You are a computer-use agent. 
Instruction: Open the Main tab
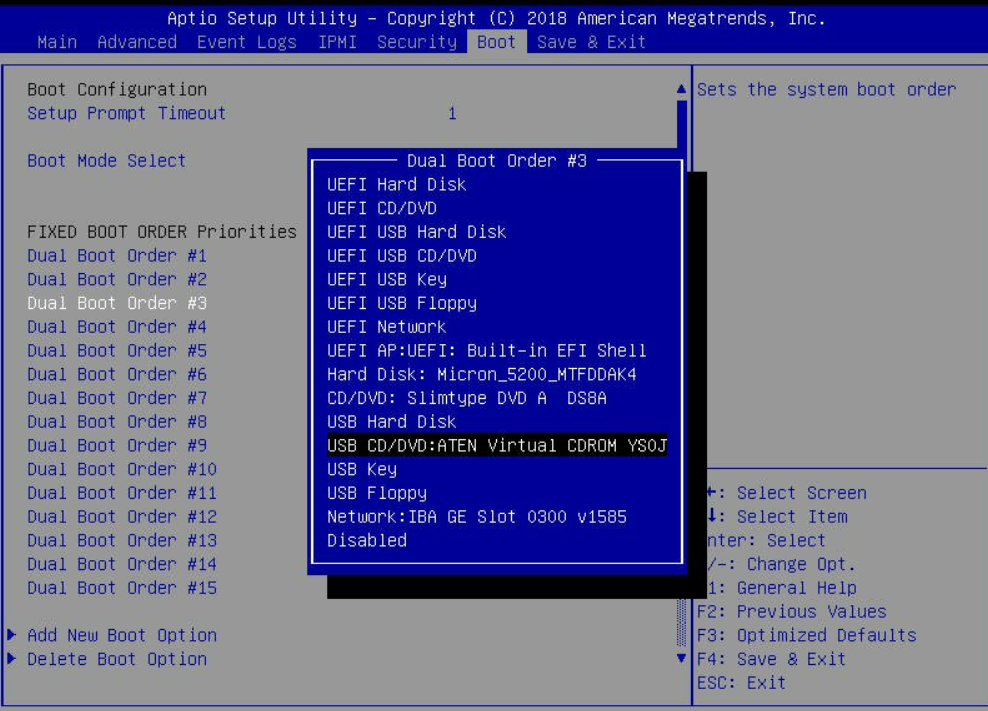[x=56, y=42]
